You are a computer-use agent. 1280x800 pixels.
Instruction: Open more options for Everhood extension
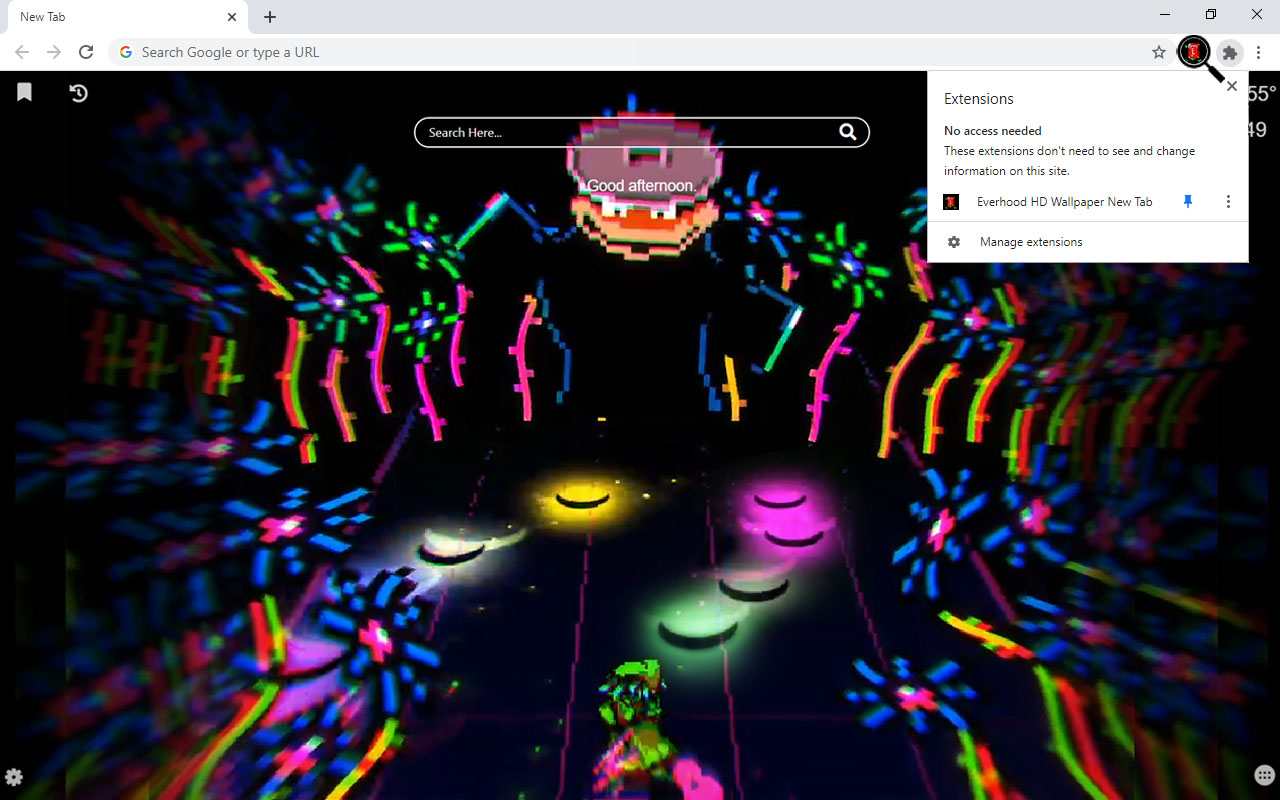point(1228,202)
